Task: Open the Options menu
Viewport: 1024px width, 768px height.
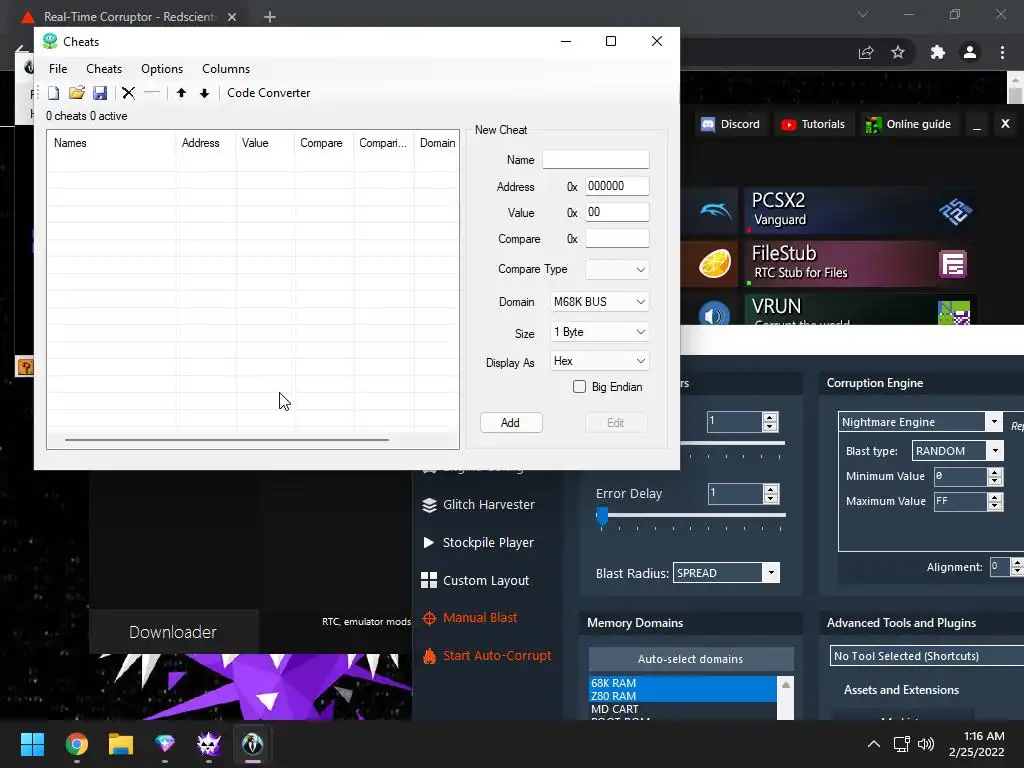Action: [162, 69]
